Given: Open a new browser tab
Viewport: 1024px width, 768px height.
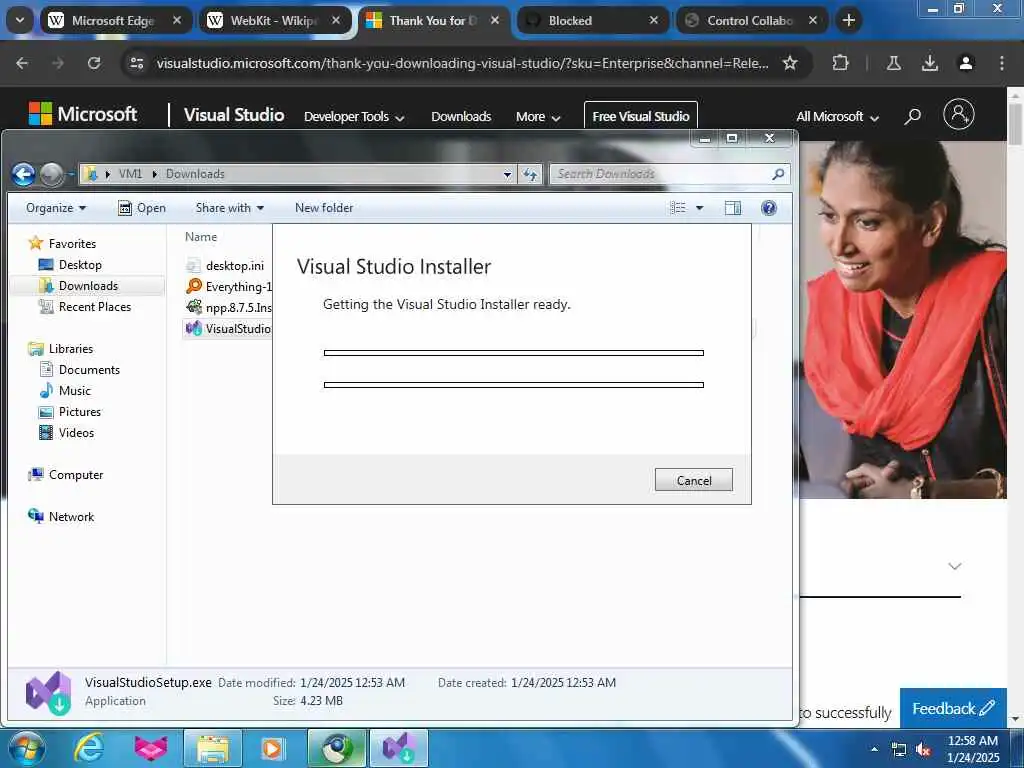Looking at the screenshot, I should pos(848,20).
